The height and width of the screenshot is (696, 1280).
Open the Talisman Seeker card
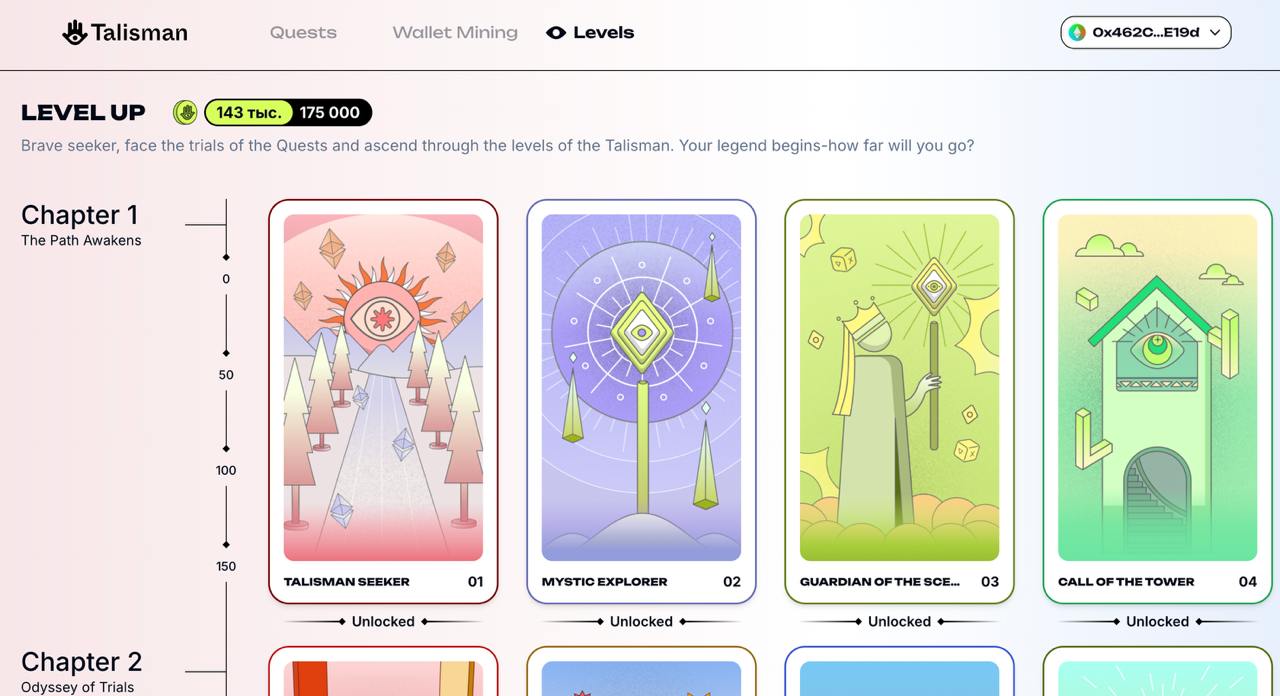pyautogui.click(x=383, y=402)
